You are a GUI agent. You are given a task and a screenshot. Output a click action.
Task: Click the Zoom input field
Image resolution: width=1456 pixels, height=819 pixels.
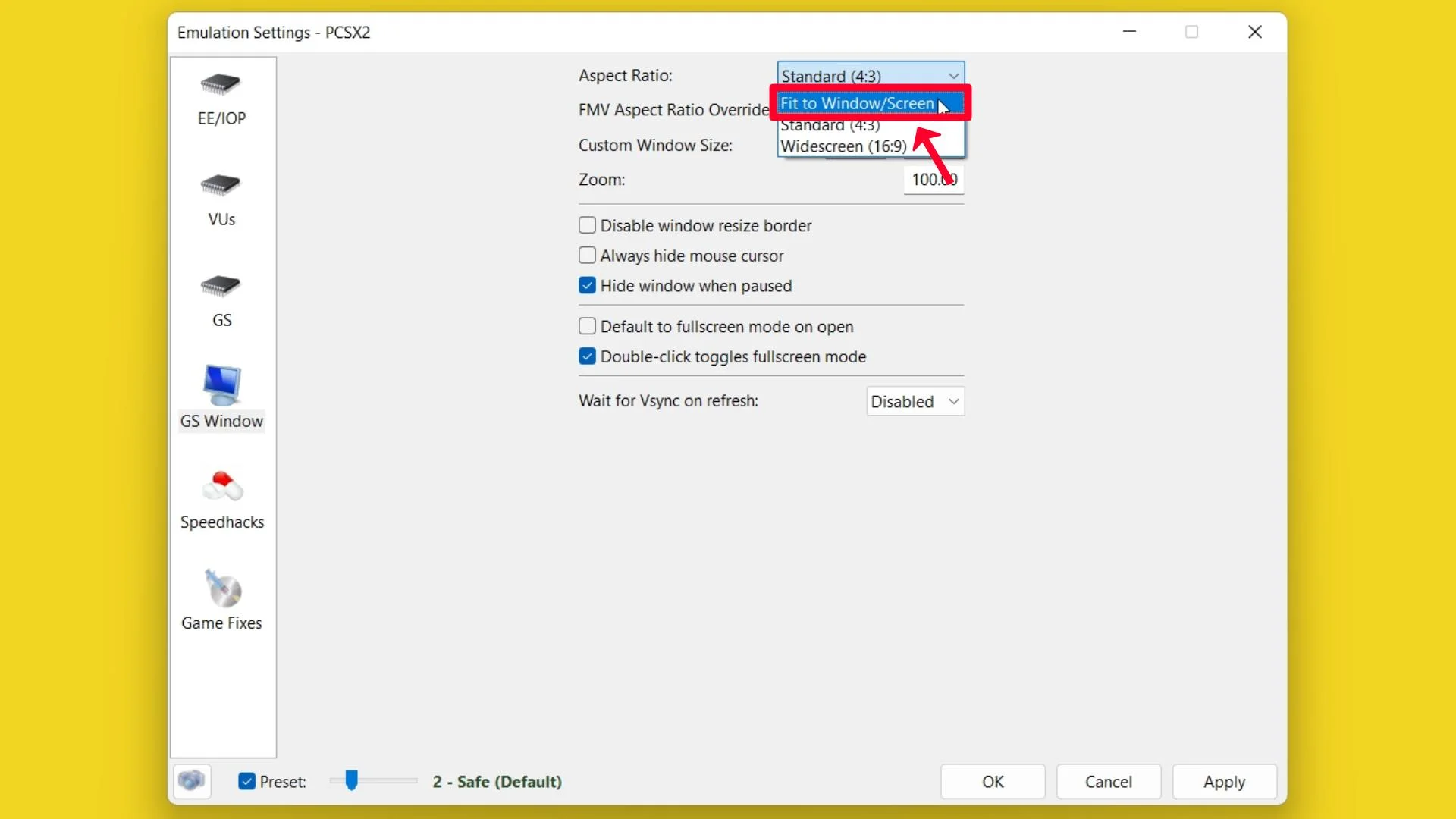[930, 179]
